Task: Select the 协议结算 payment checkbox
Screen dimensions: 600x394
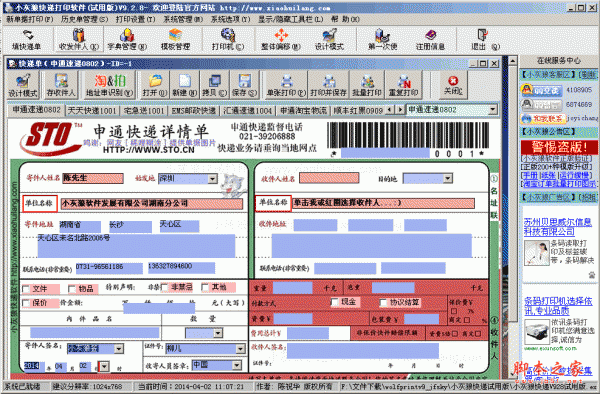Action: pyautogui.click(x=383, y=303)
